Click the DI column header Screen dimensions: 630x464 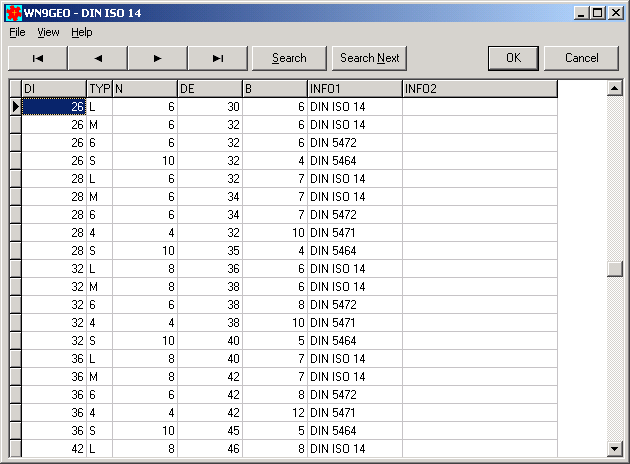[54, 89]
